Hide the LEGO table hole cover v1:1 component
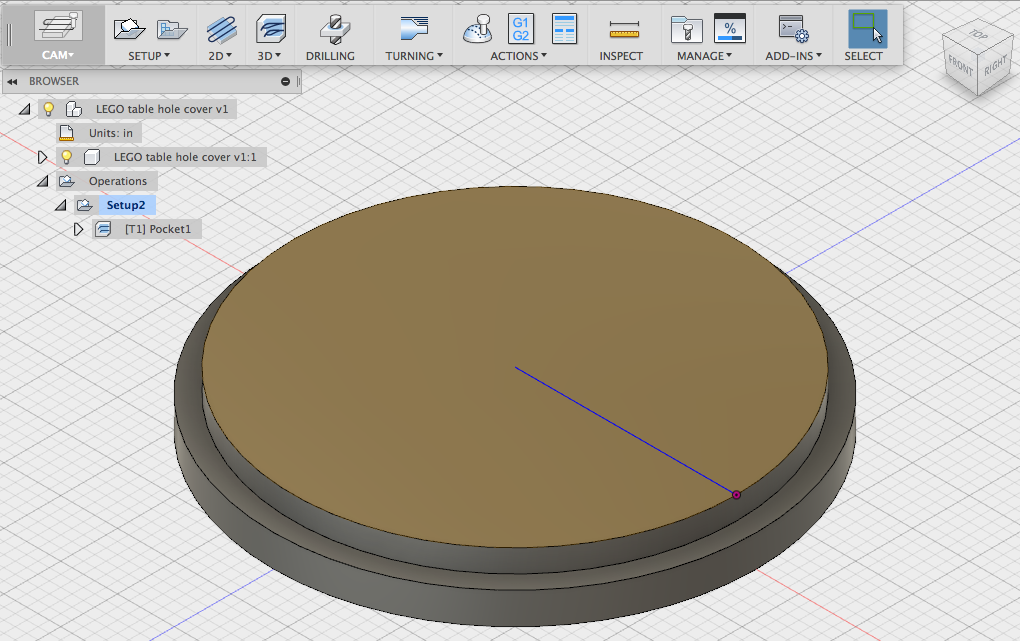The width and height of the screenshot is (1020, 641). pyautogui.click(x=66, y=156)
